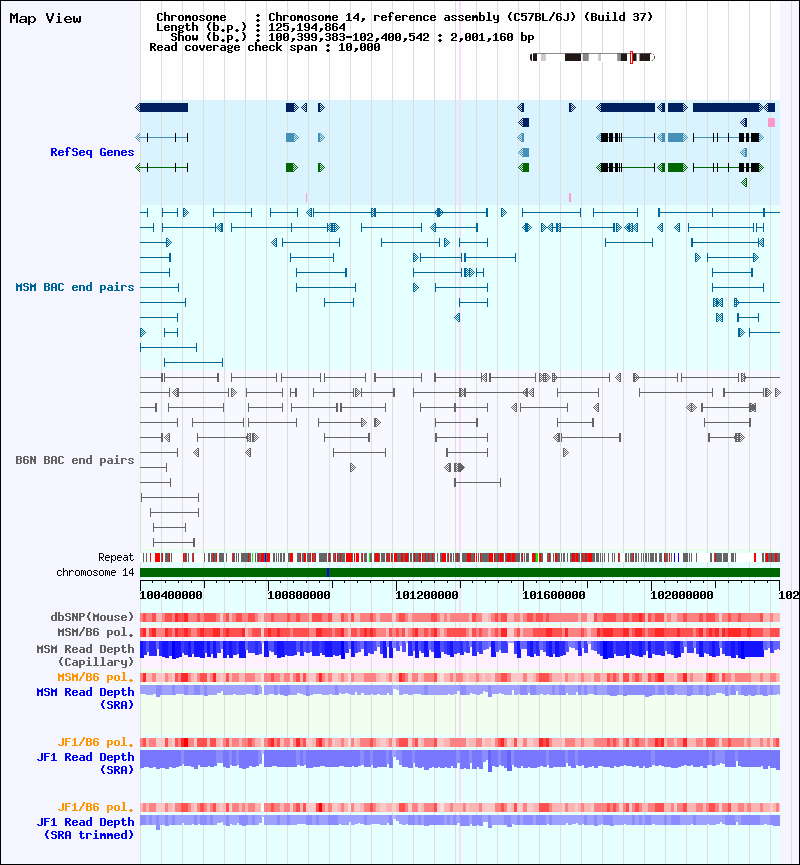Screen dimensions: 800x865
Task: Click the 102000000 ruler label
Action: click(x=682, y=595)
